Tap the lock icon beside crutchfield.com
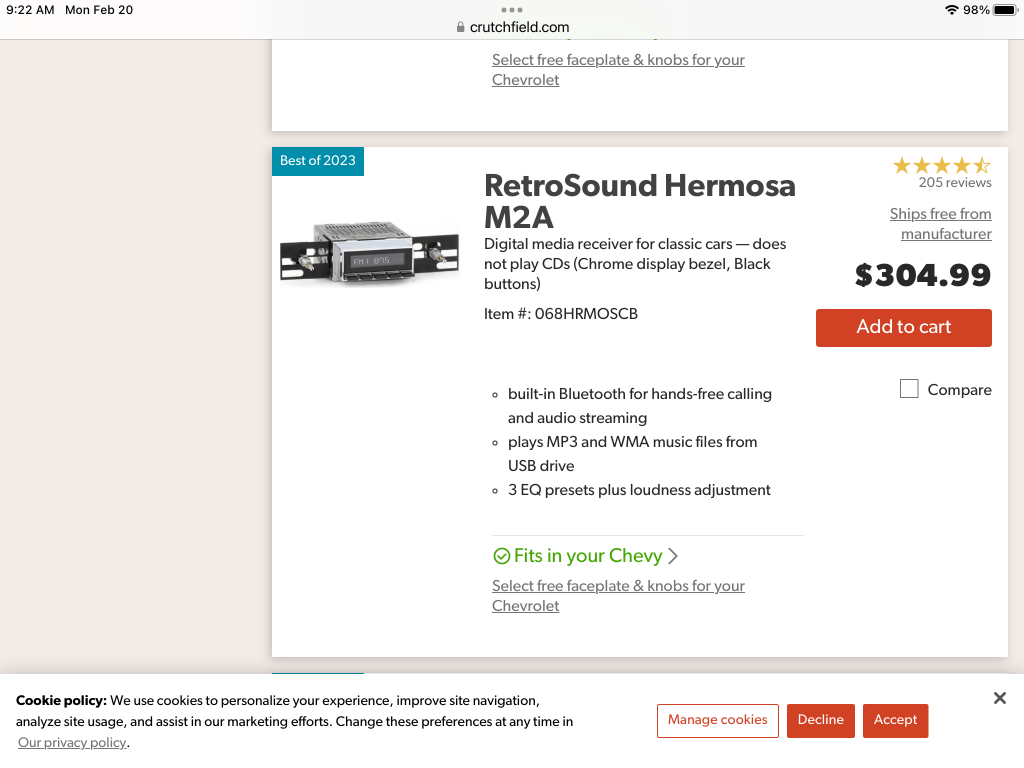 [460, 27]
